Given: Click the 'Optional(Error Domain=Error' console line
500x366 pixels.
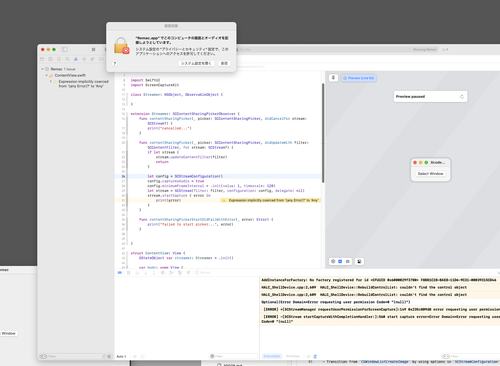Looking at the screenshot, I should point(336,302).
